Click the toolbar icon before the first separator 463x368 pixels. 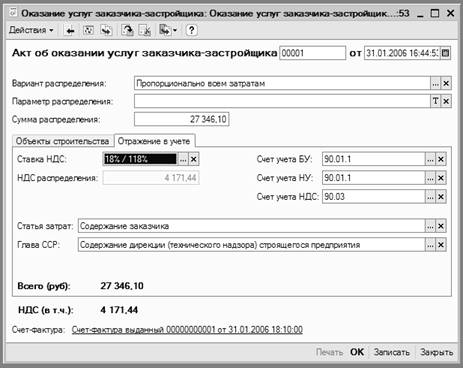point(106,31)
